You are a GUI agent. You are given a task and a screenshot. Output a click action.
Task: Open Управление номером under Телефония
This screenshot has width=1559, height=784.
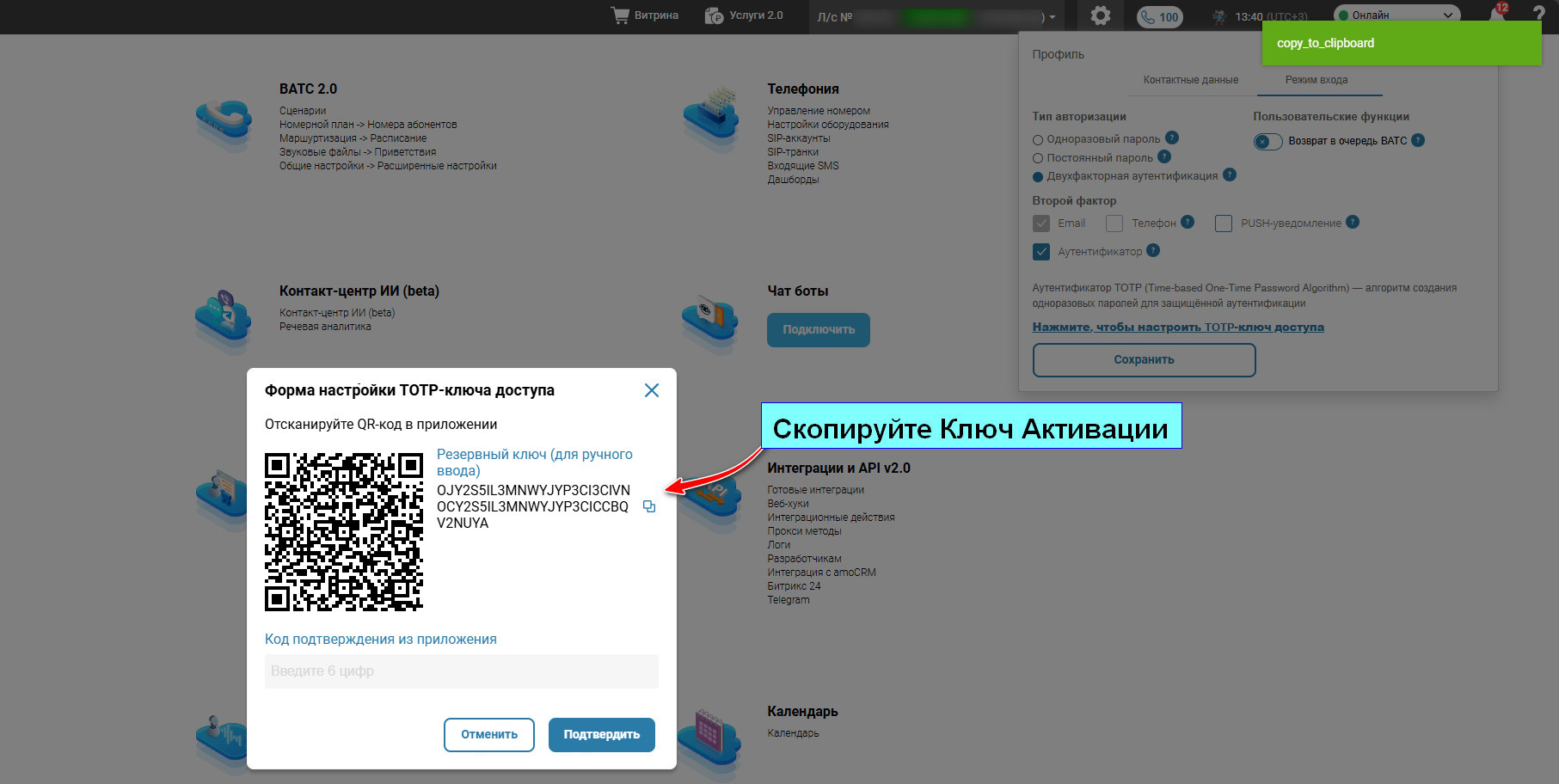click(819, 111)
